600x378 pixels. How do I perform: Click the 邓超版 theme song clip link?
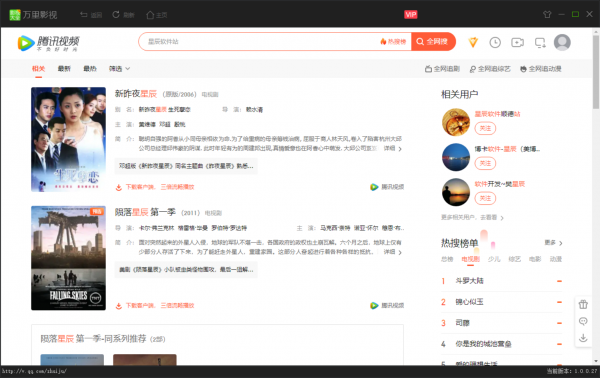[186, 166]
